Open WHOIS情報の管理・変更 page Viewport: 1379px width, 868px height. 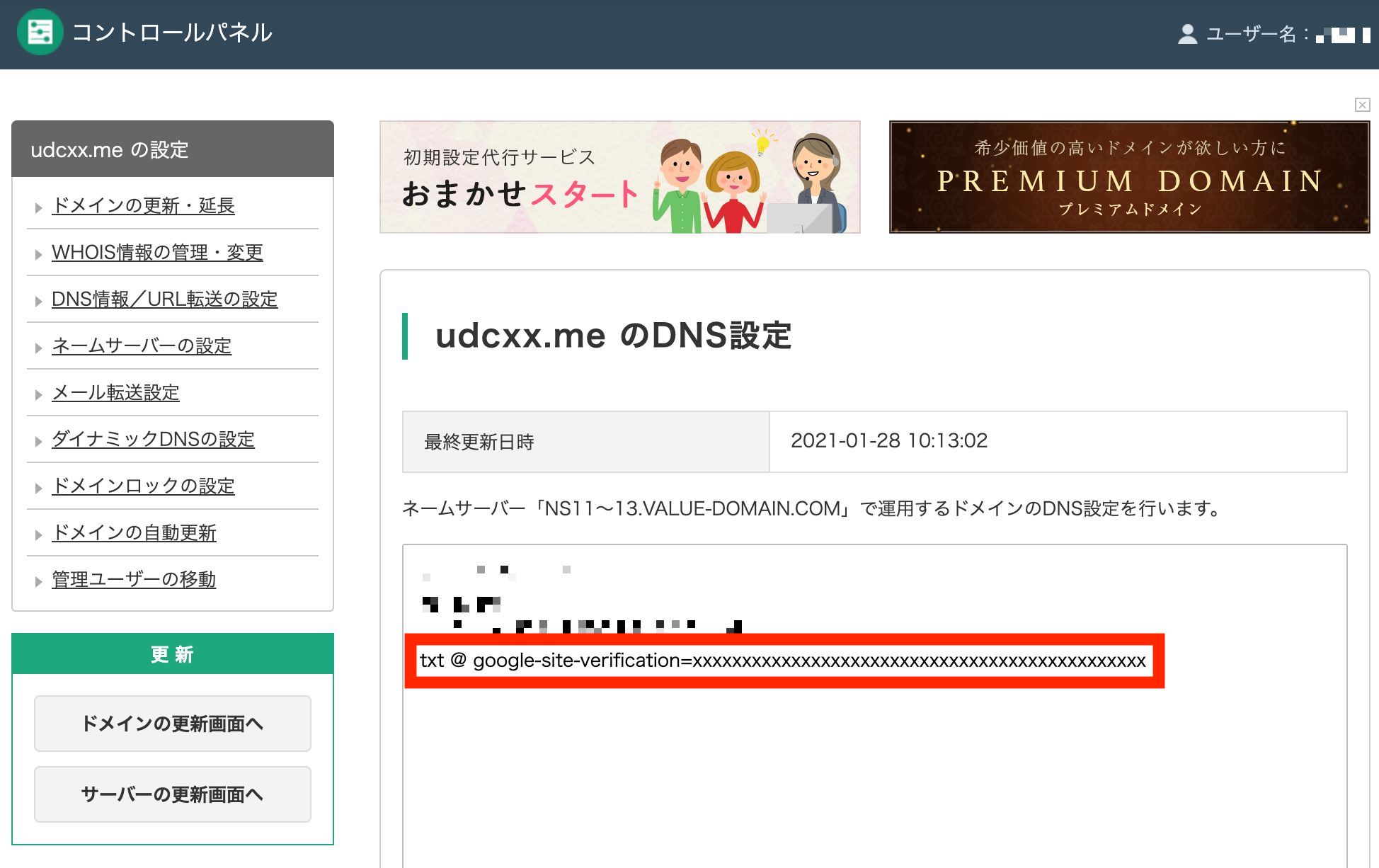click(x=157, y=253)
